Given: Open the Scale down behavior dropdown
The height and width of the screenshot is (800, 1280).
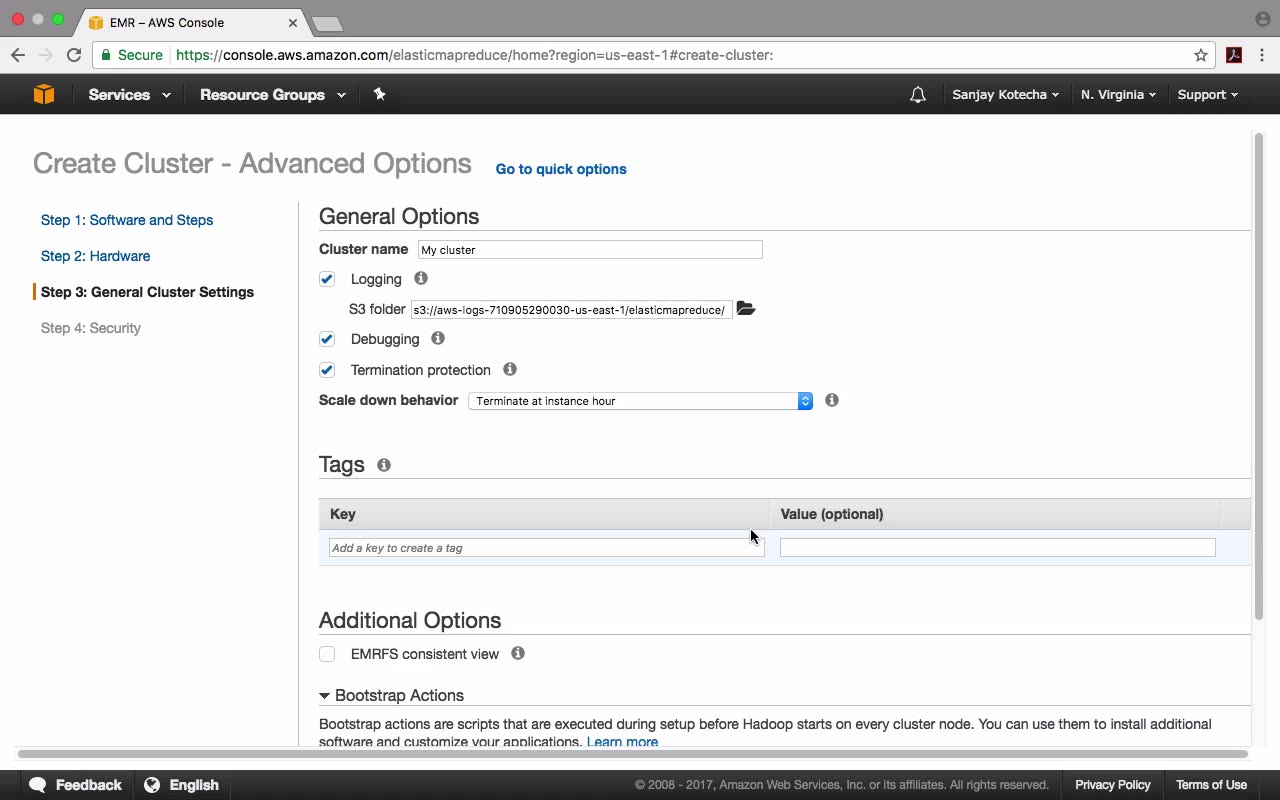Looking at the screenshot, I should click(640, 401).
